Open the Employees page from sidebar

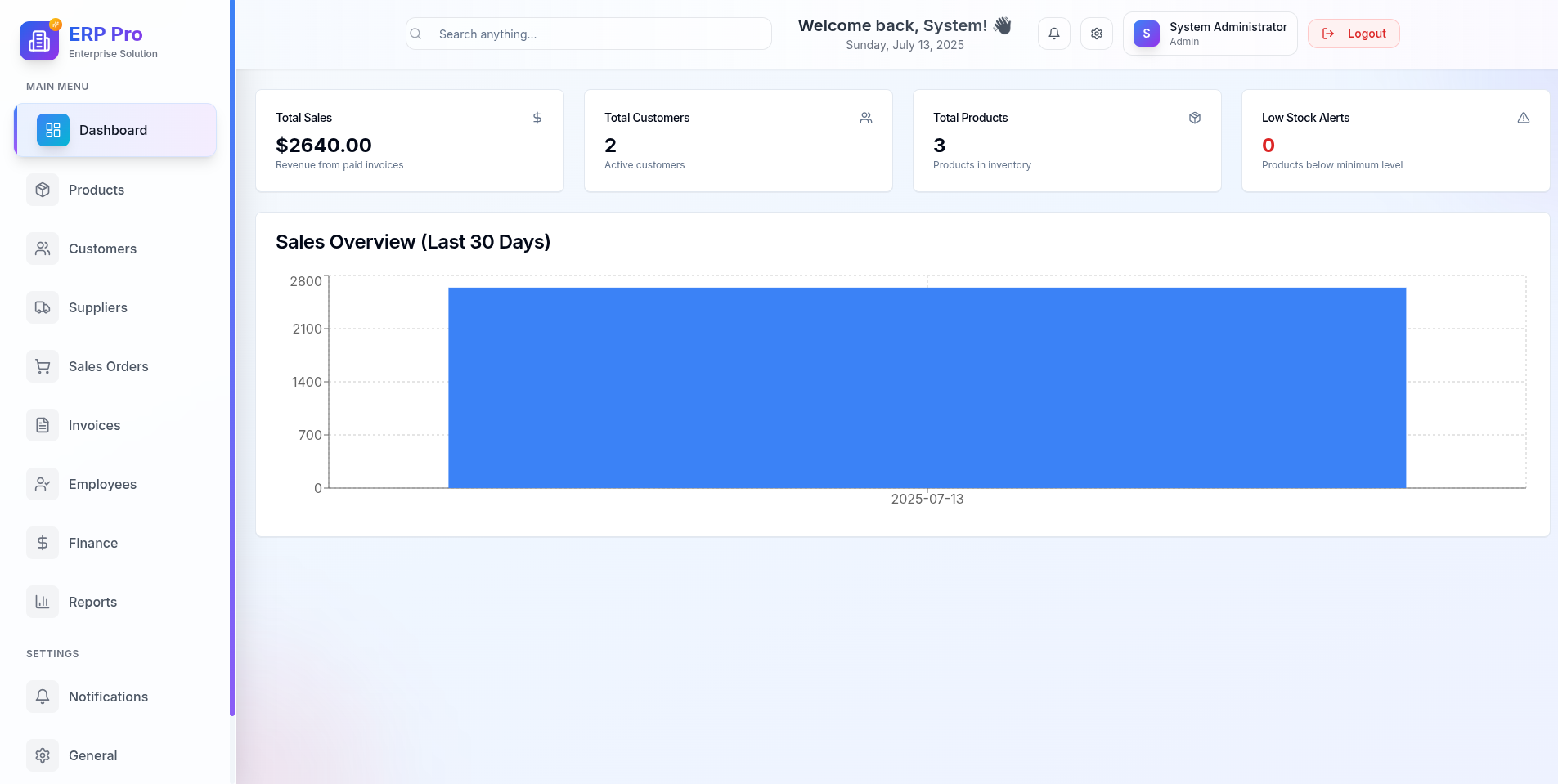[102, 484]
